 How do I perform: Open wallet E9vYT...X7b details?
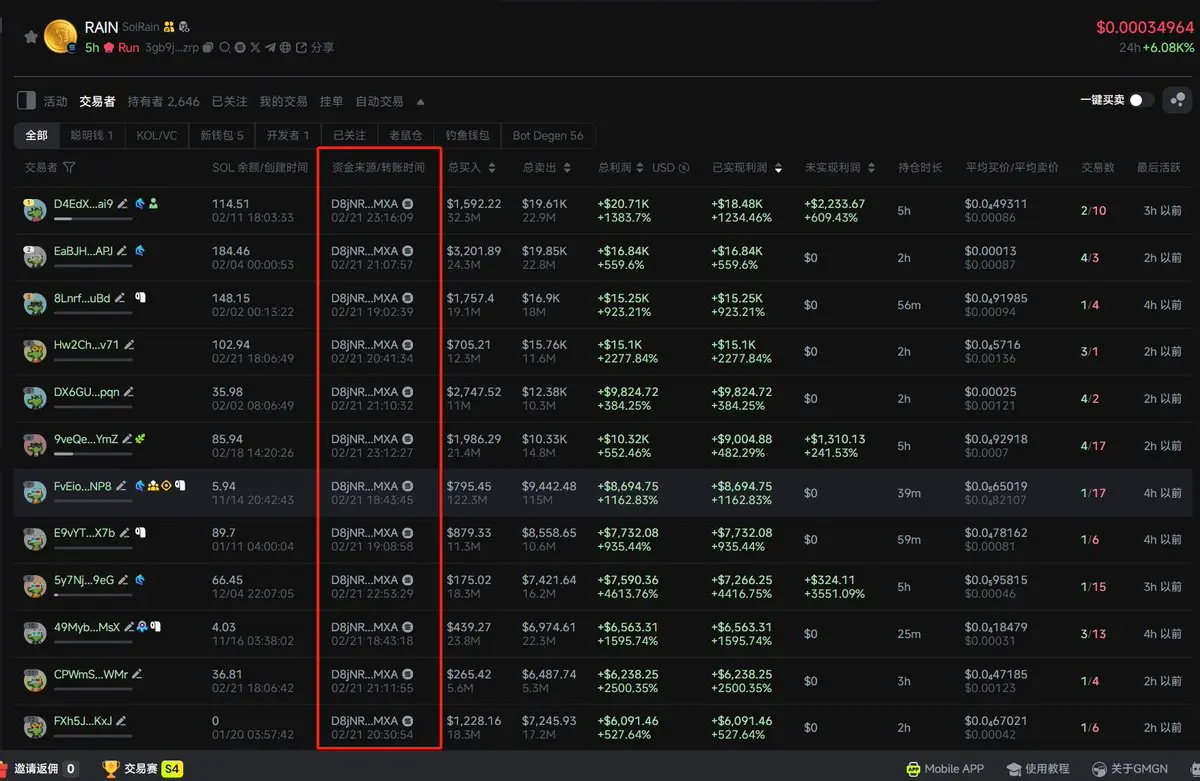pyautogui.click(x=84, y=533)
